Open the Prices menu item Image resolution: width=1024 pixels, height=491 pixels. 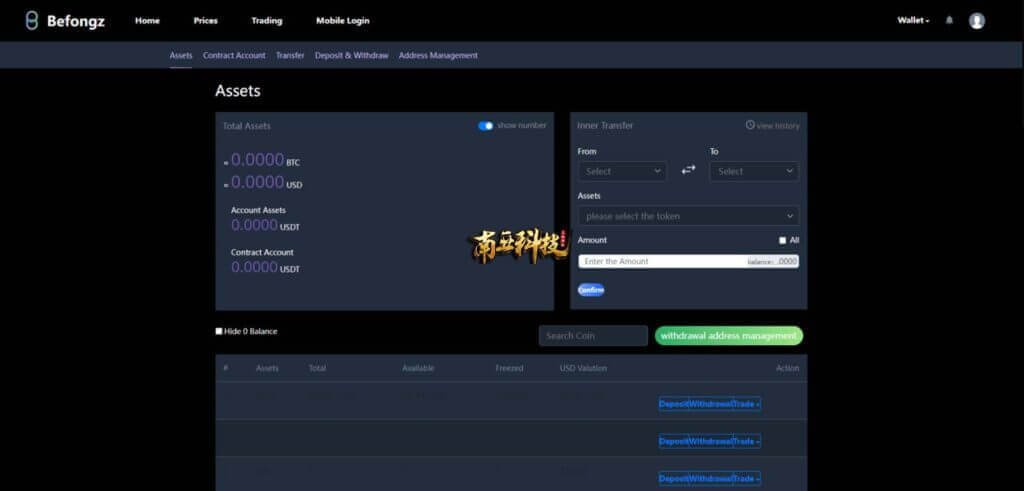click(x=205, y=20)
